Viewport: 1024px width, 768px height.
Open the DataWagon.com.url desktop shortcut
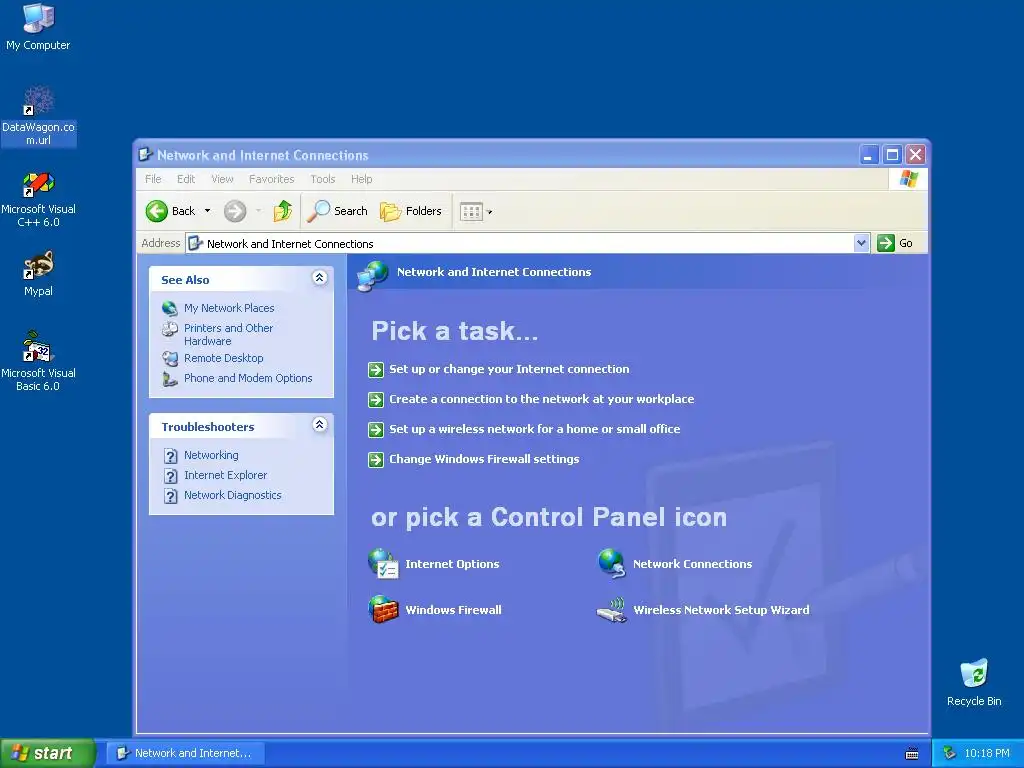(x=38, y=116)
